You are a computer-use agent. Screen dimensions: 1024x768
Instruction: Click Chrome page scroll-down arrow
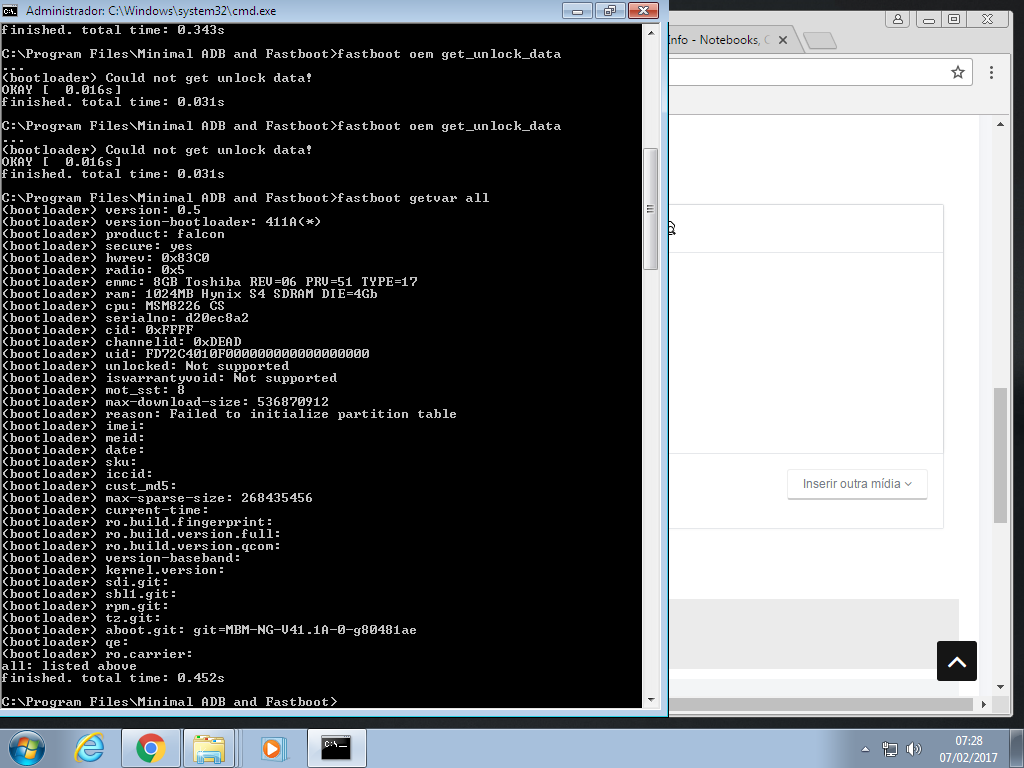click(x=1000, y=687)
